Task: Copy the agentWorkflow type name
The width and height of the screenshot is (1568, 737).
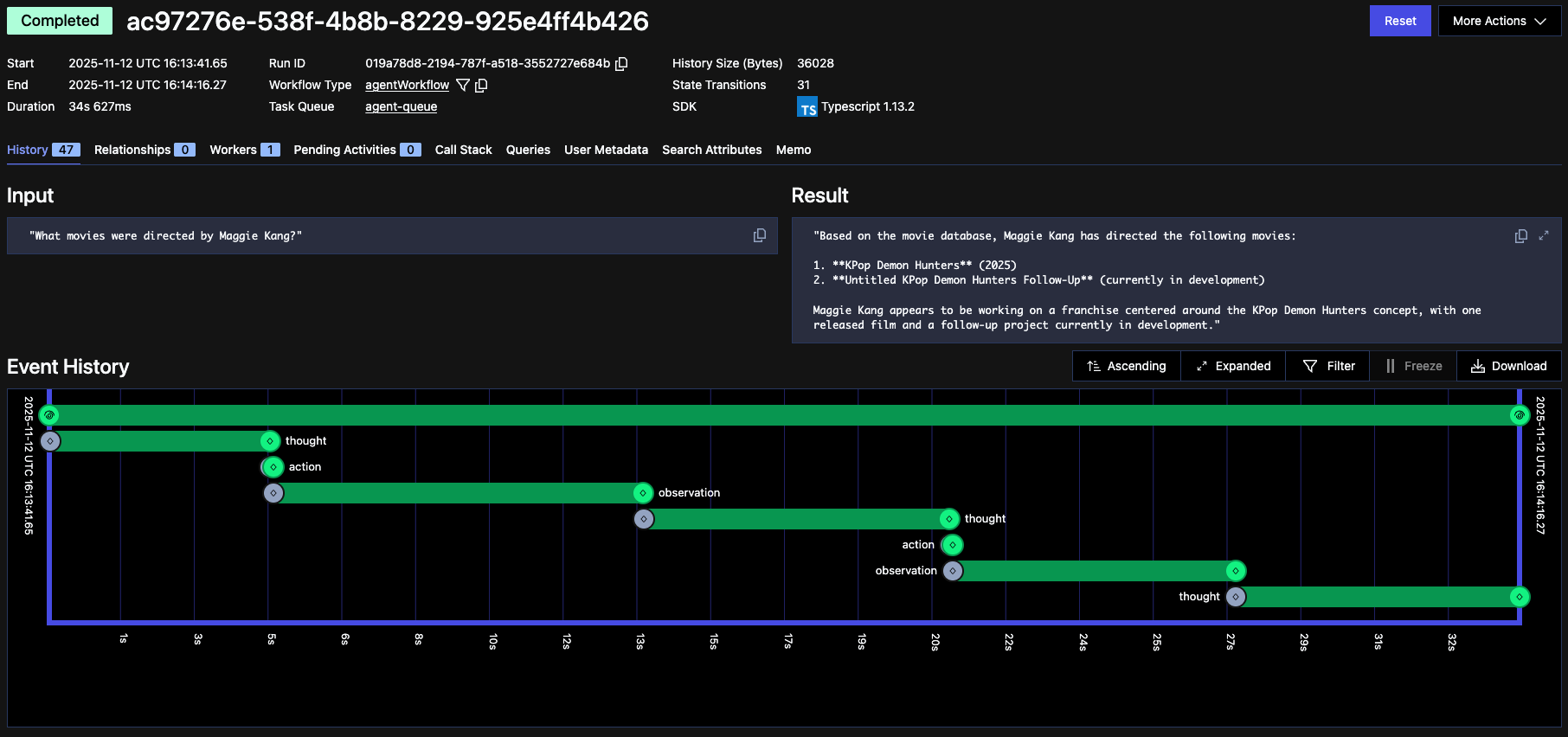Action: (x=482, y=85)
